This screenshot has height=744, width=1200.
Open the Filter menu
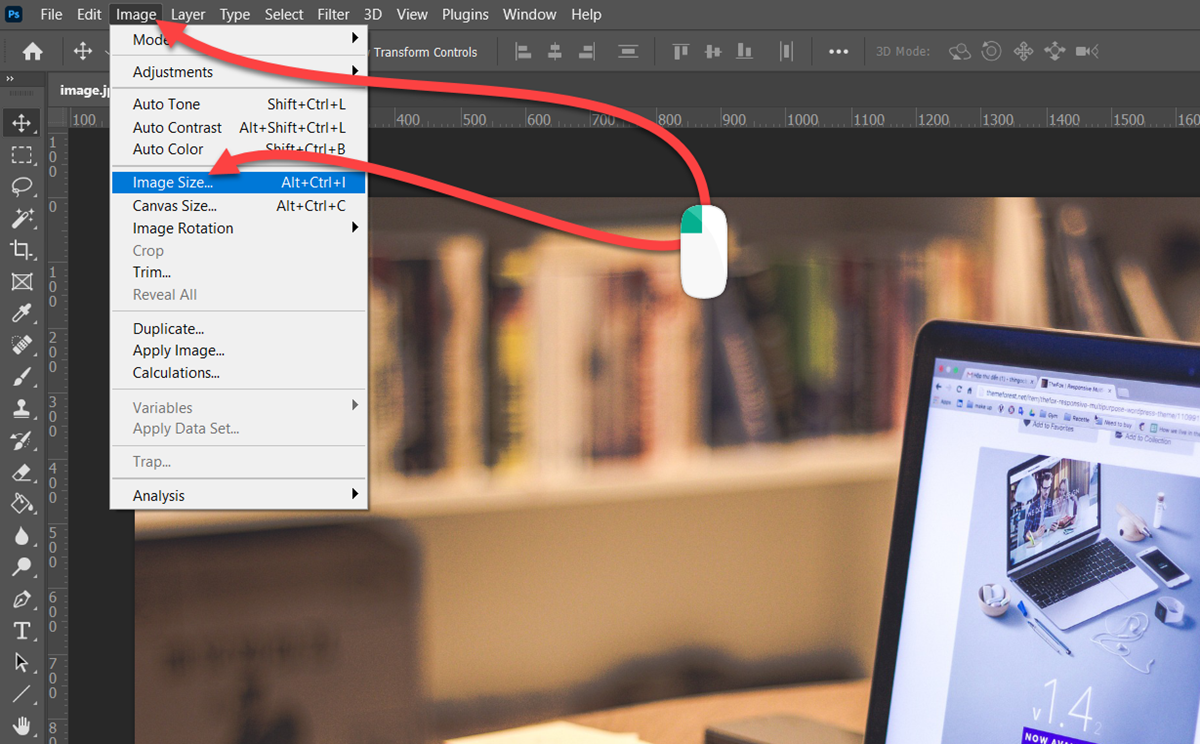click(x=333, y=14)
